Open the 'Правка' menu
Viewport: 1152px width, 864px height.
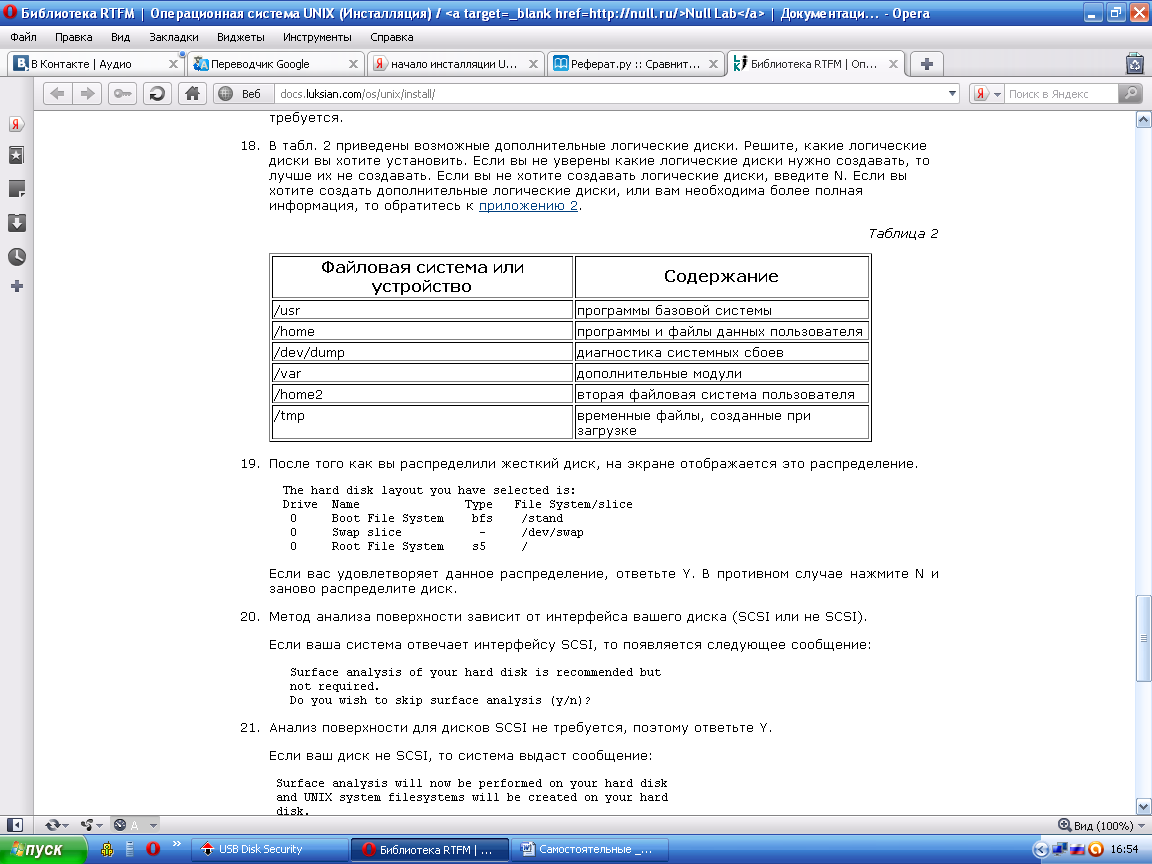click(73, 37)
